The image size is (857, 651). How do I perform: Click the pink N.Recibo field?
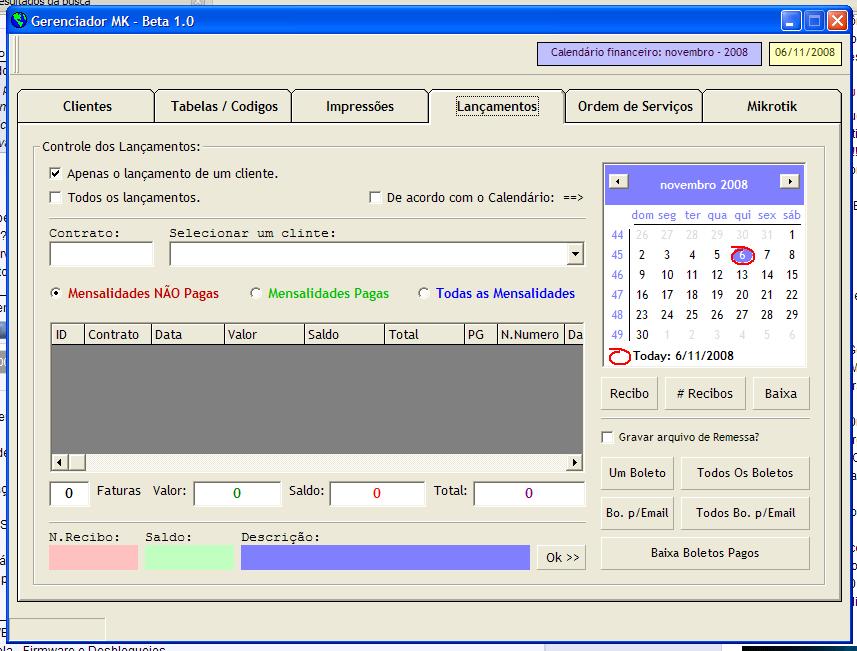pyautogui.click(x=93, y=558)
